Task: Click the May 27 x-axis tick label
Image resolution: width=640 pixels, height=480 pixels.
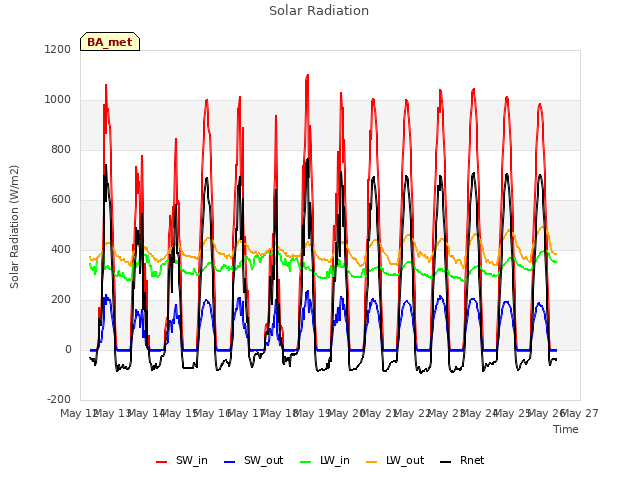Action: [x=580, y=413]
